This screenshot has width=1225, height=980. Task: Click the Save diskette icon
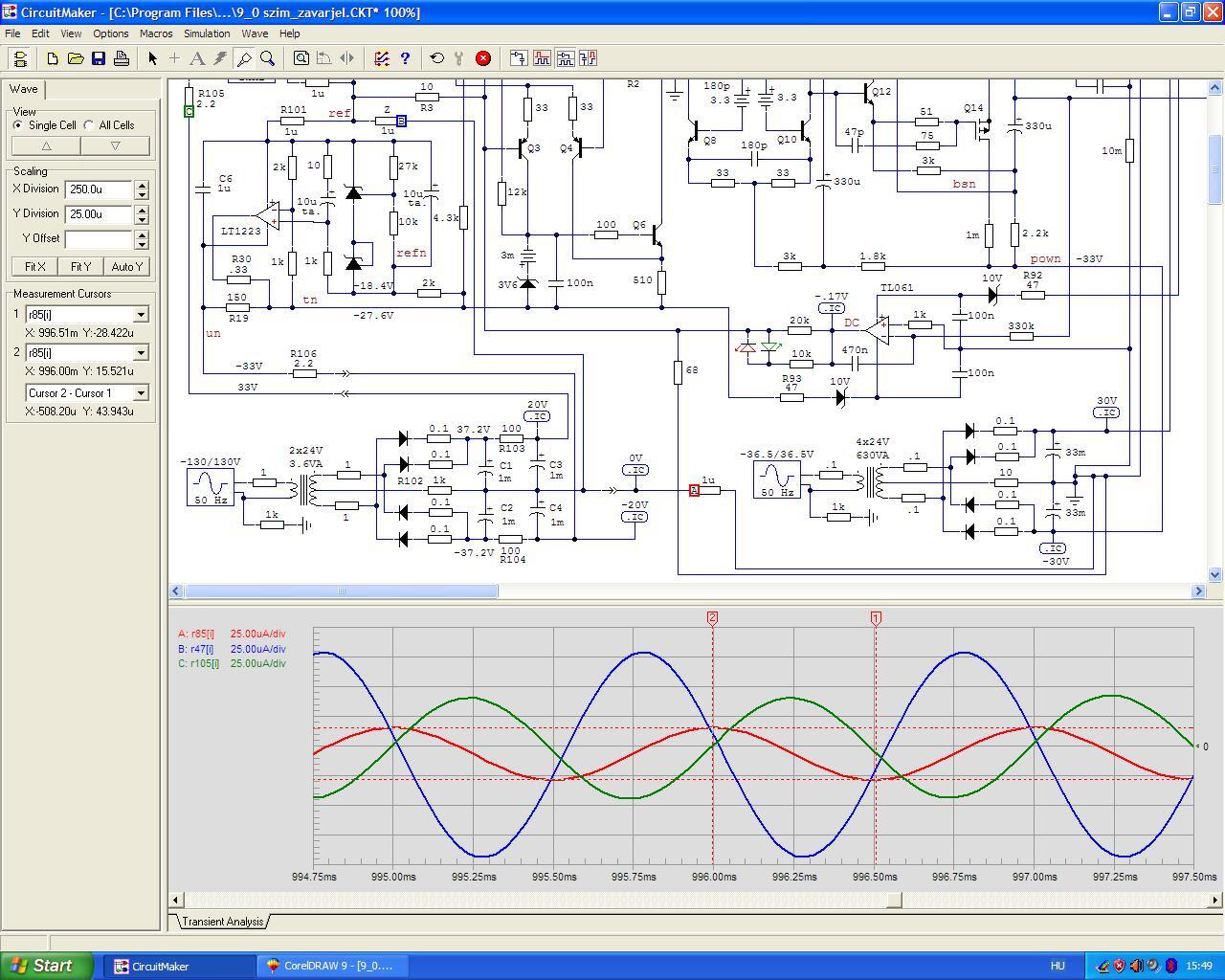(99, 58)
